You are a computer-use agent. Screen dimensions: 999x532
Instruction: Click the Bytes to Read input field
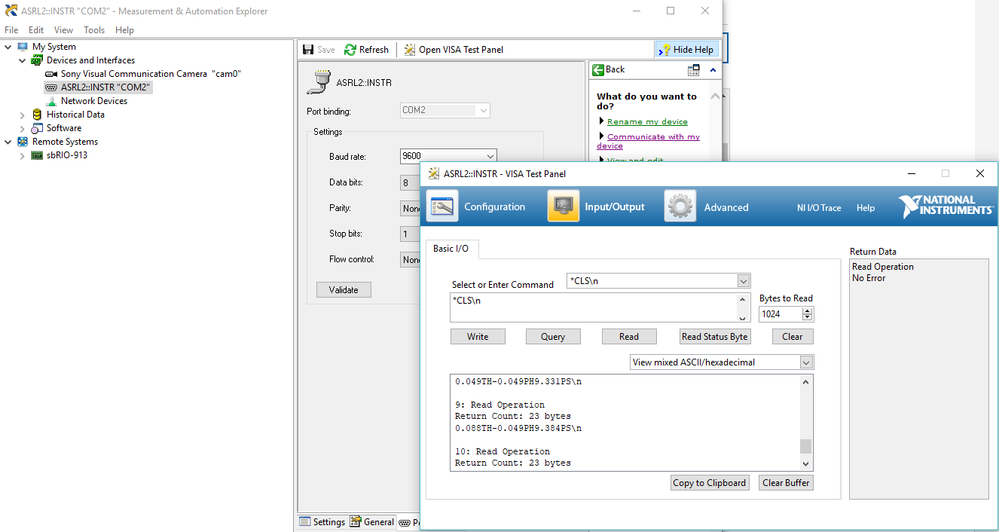pyautogui.click(x=780, y=314)
